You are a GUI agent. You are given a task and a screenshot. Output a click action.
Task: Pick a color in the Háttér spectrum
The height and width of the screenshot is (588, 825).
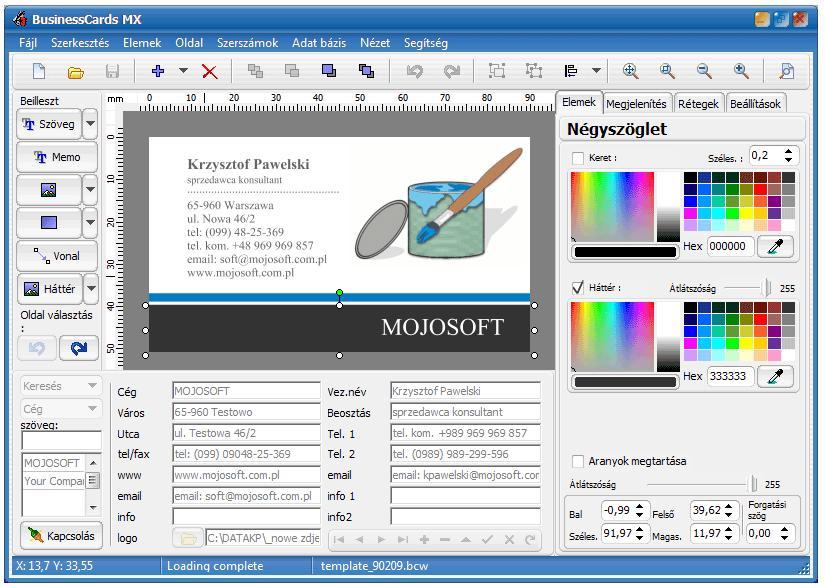pos(612,337)
